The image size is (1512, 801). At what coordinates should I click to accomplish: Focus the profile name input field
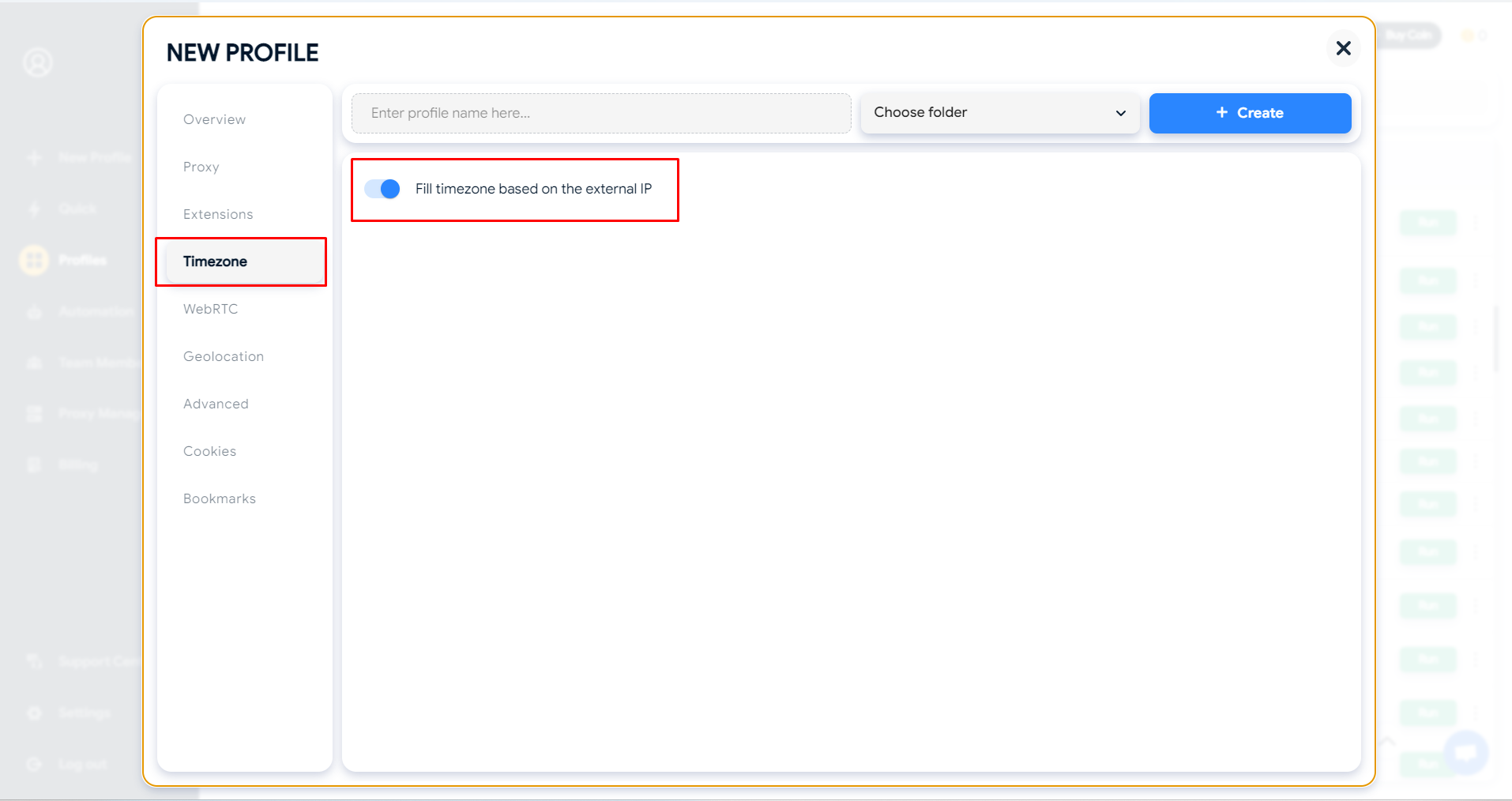600,113
